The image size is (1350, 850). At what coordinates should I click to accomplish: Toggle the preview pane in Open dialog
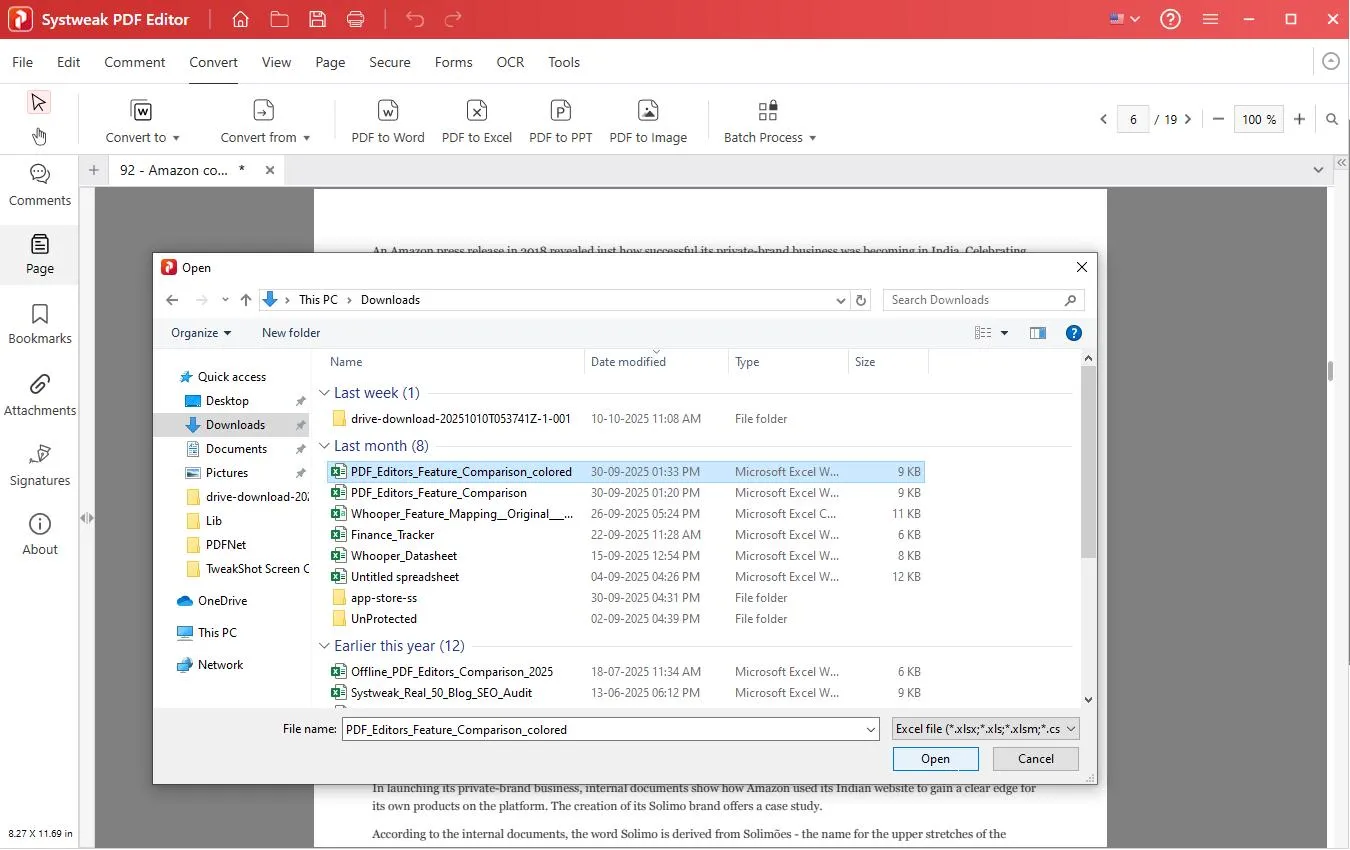pos(1038,333)
